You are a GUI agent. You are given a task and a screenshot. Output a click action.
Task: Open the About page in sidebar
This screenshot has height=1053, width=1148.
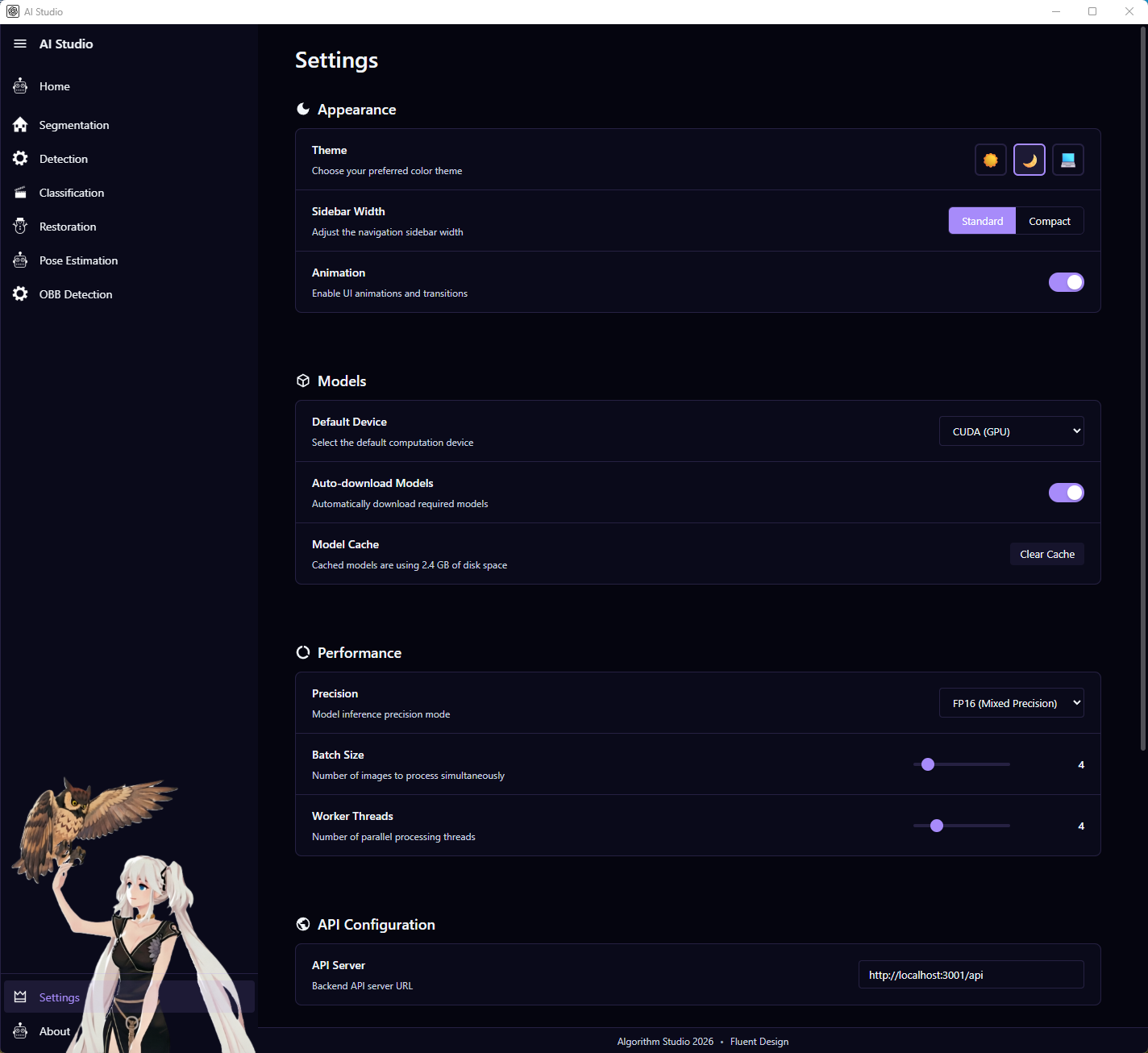point(55,1031)
